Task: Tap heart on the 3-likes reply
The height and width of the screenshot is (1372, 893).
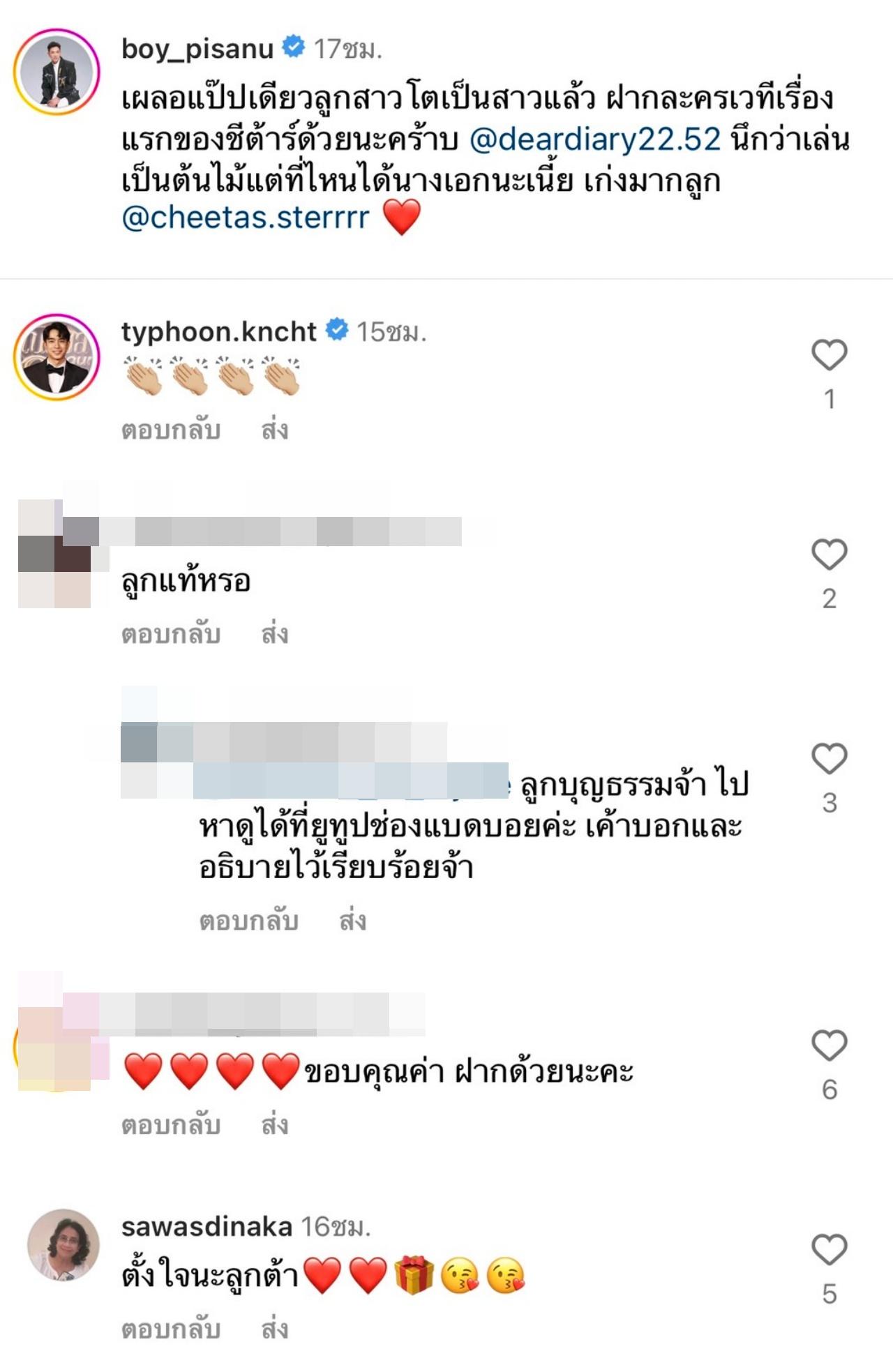Action: (829, 758)
